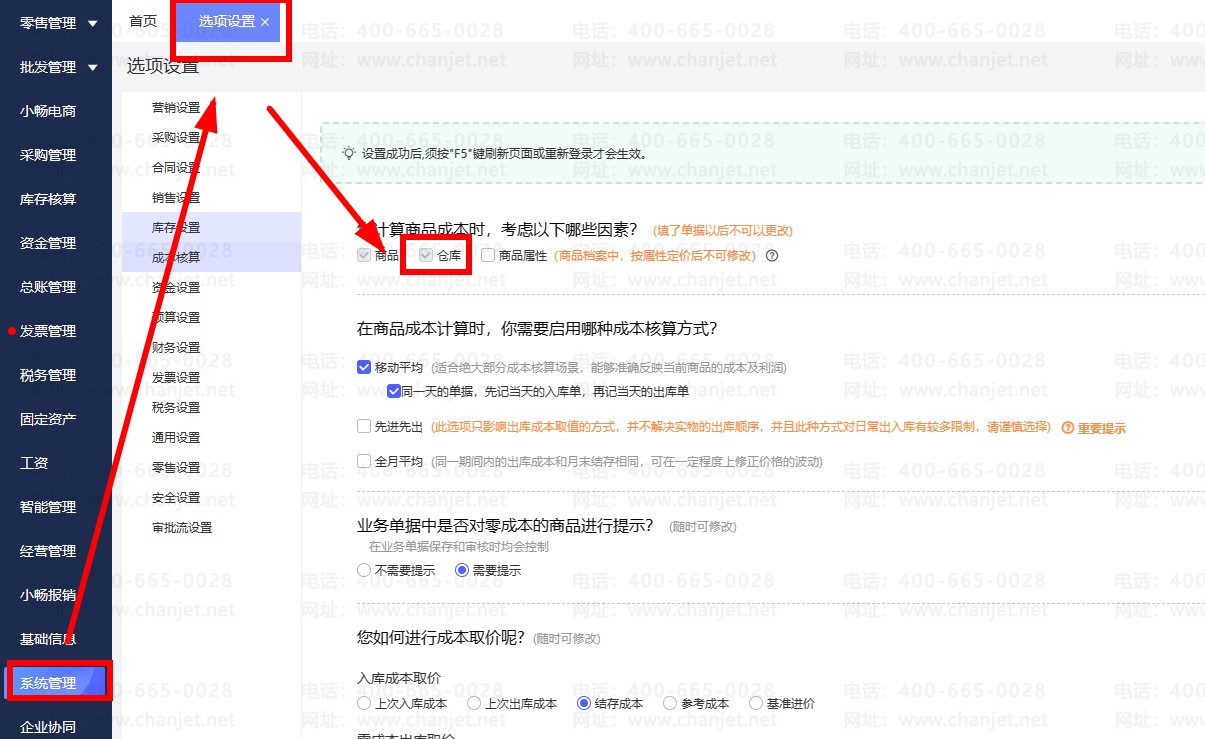Screen dimensions: 1205x739
Task: Select the 需要提示 radio option
Action: pos(462,570)
